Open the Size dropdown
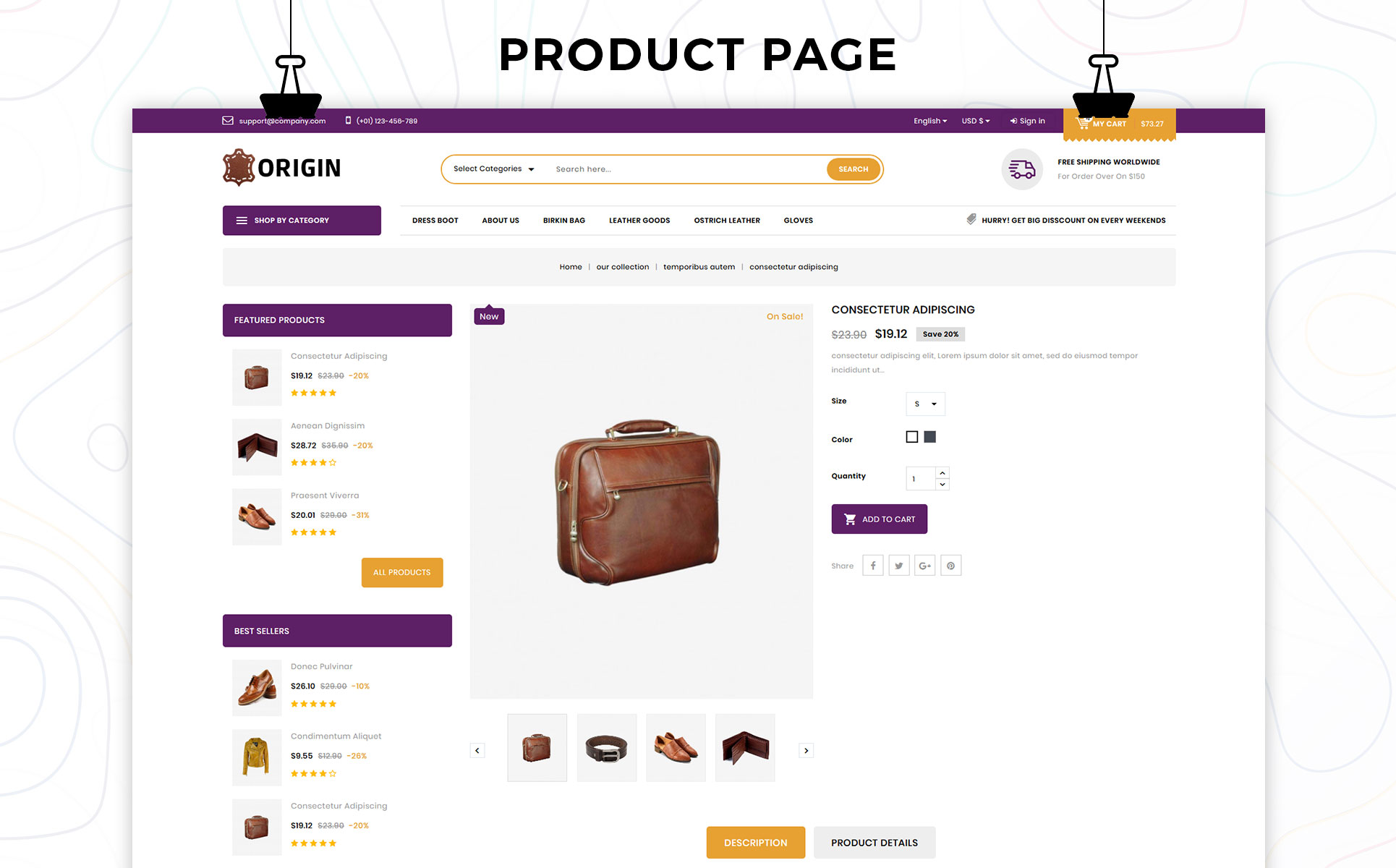Image resolution: width=1396 pixels, height=868 pixels. coord(925,404)
